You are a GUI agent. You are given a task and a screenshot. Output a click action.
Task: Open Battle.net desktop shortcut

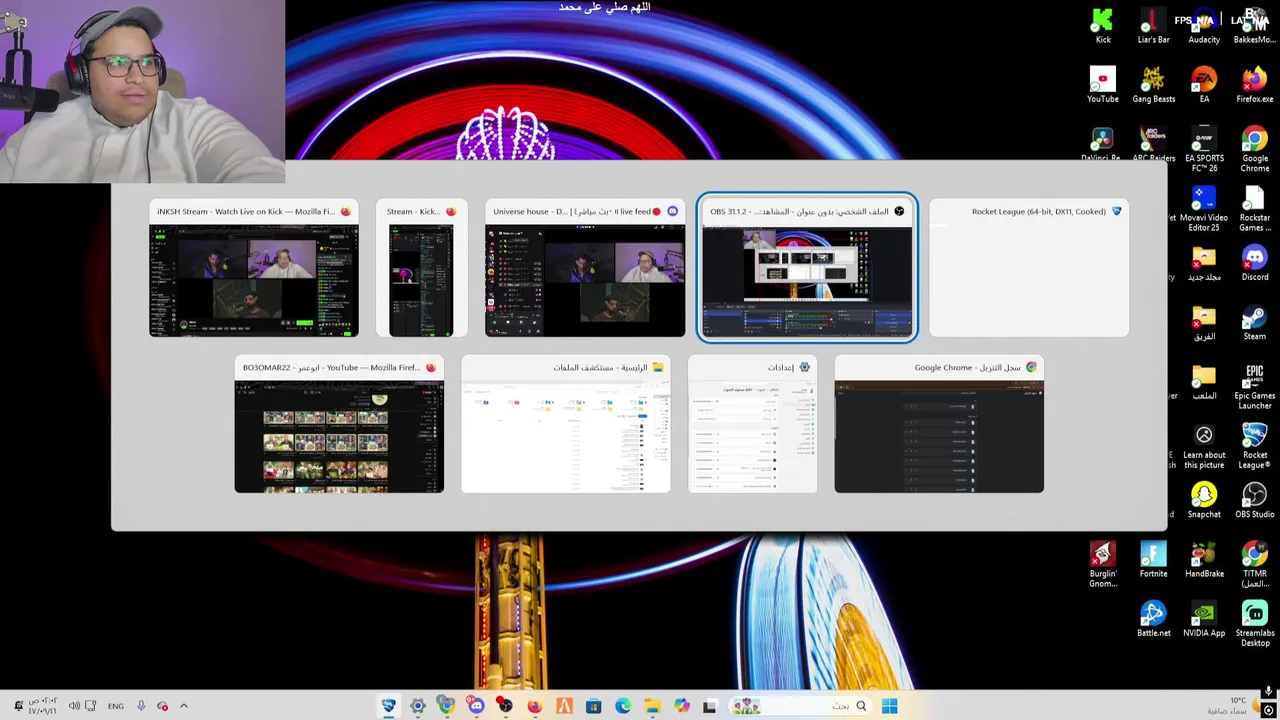(x=1153, y=619)
